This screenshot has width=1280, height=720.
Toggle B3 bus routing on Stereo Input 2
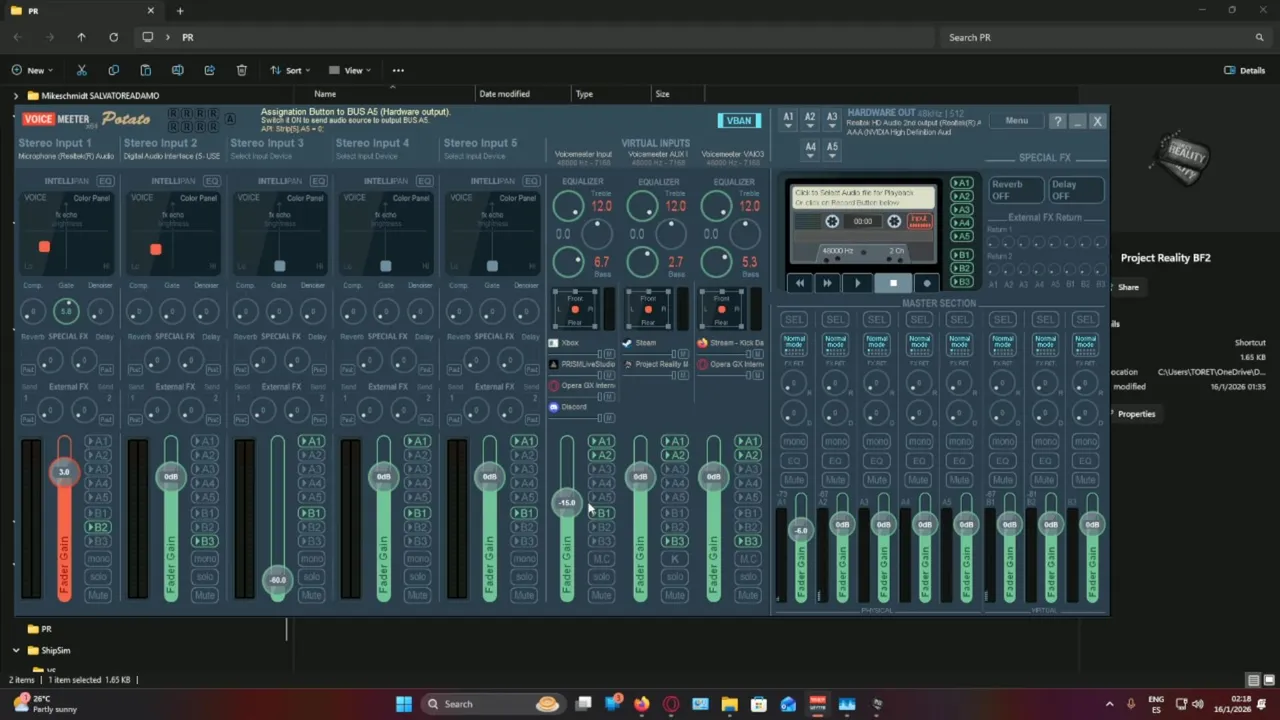(205, 541)
